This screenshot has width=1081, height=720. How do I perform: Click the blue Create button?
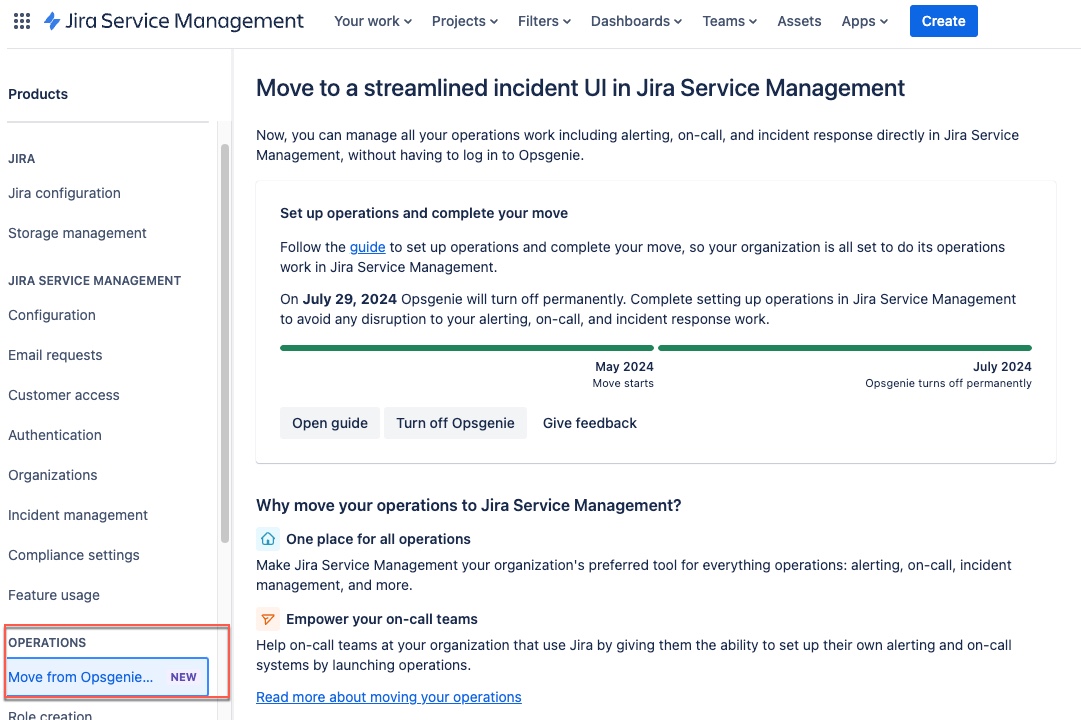[x=943, y=20]
